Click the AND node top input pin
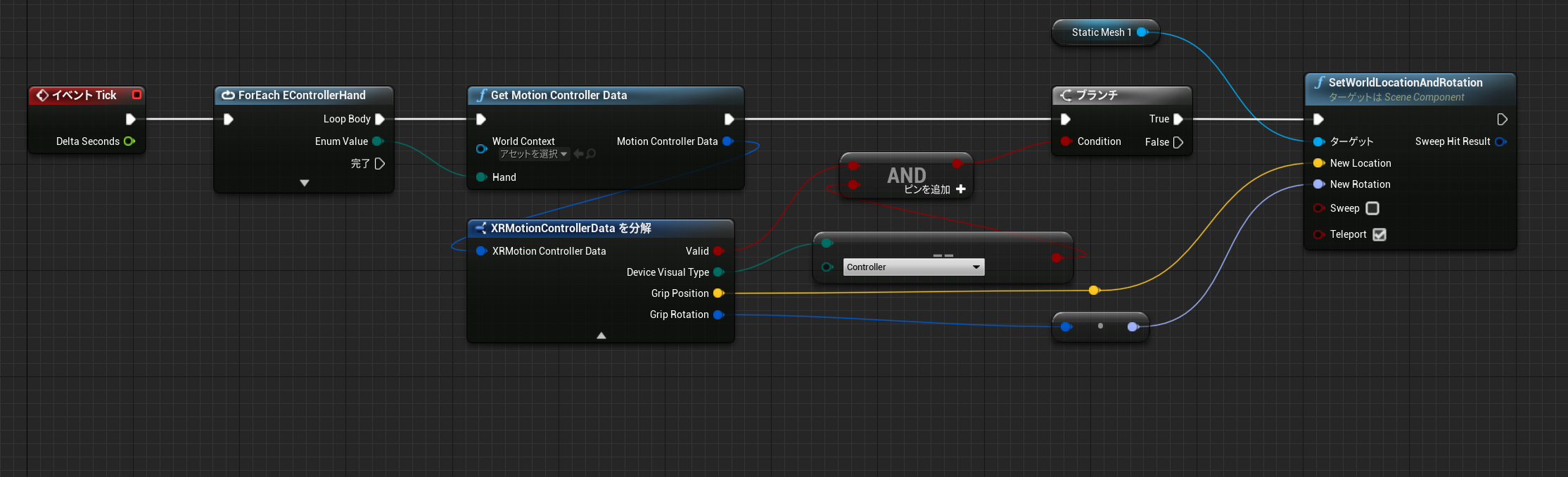The height and width of the screenshot is (477, 1568). pos(853,165)
